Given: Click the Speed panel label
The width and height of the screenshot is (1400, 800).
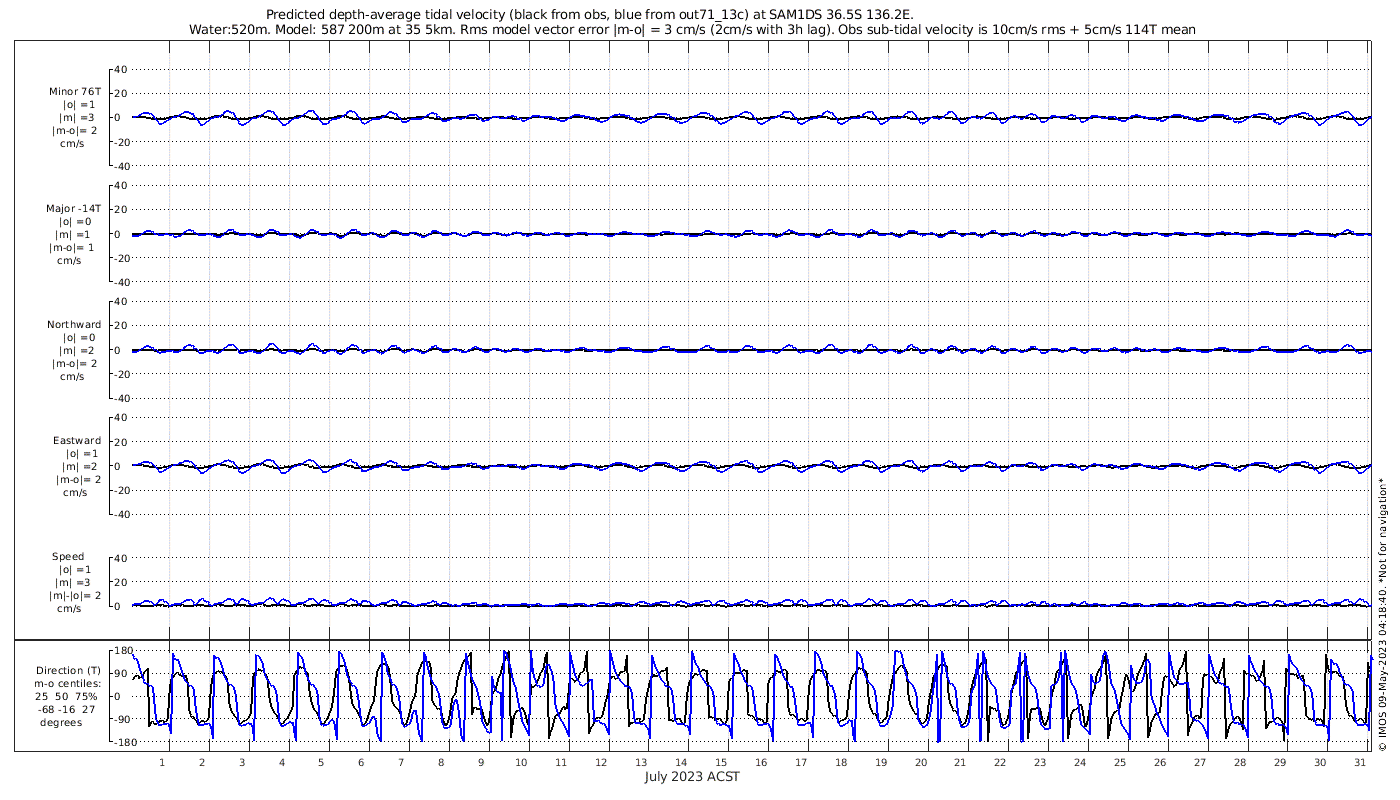Looking at the screenshot, I should point(68,557).
